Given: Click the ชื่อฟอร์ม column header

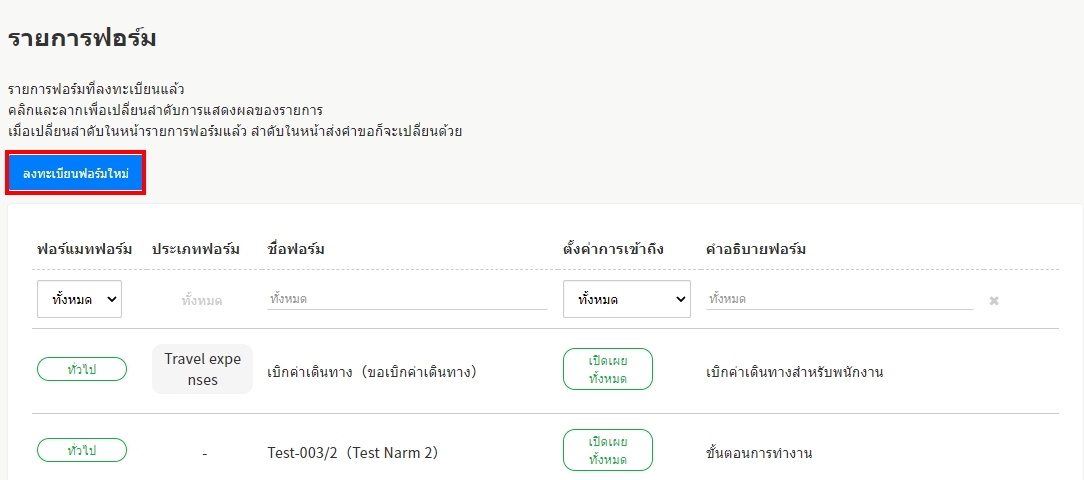Looking at the screenshot, I should [296, 249].
